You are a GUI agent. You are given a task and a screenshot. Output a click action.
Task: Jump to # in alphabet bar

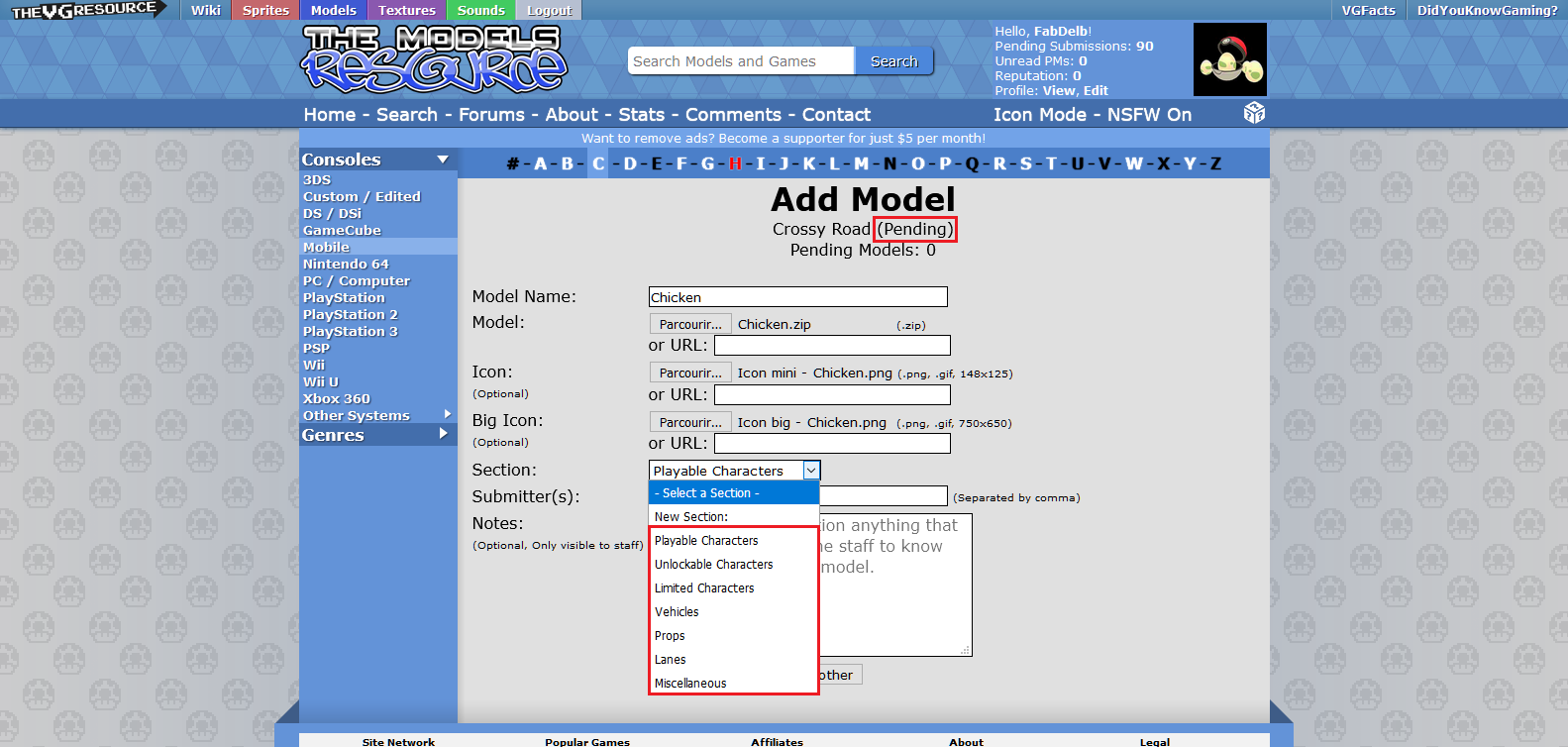click(512, 163)
